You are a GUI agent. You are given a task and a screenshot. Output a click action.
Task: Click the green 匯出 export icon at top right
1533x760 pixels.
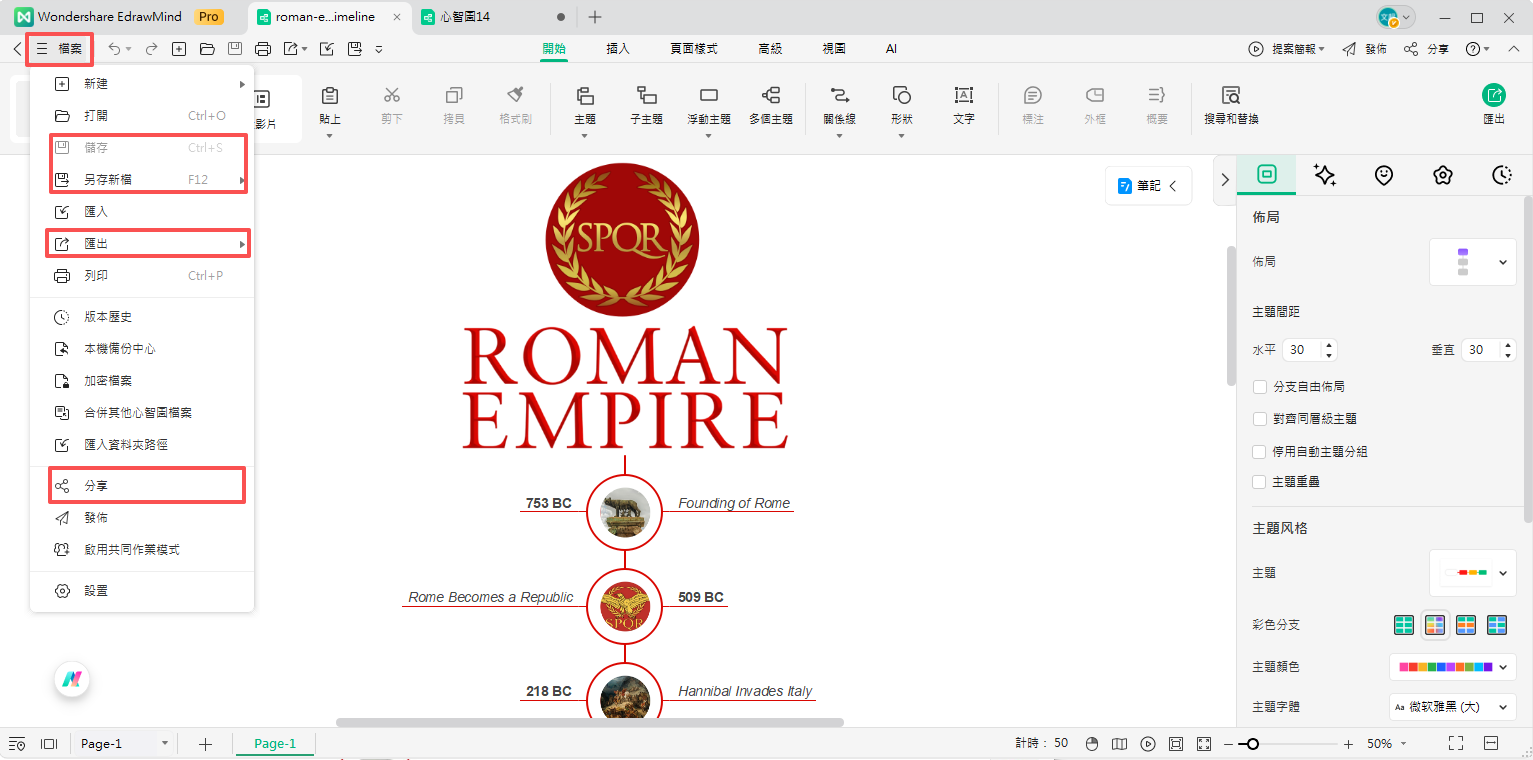pos(1493,95)
